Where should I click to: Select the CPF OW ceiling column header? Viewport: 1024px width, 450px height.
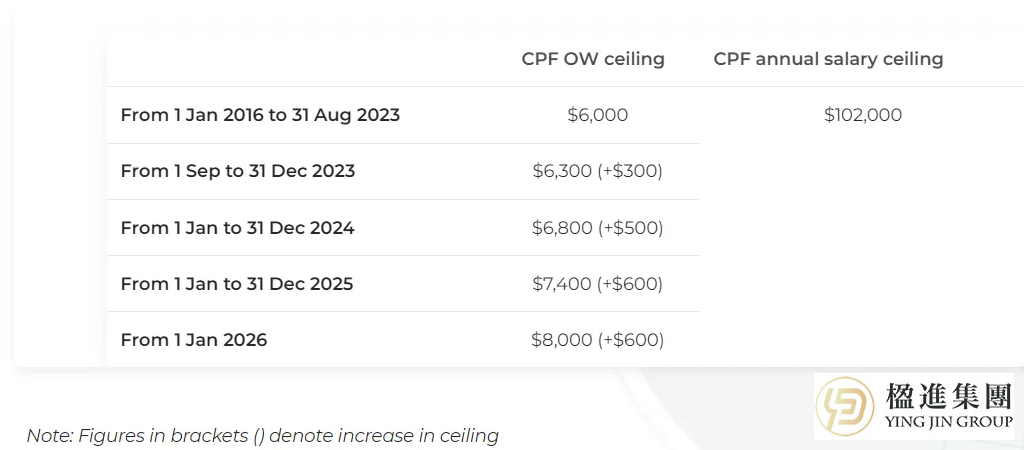coord(593,59)
